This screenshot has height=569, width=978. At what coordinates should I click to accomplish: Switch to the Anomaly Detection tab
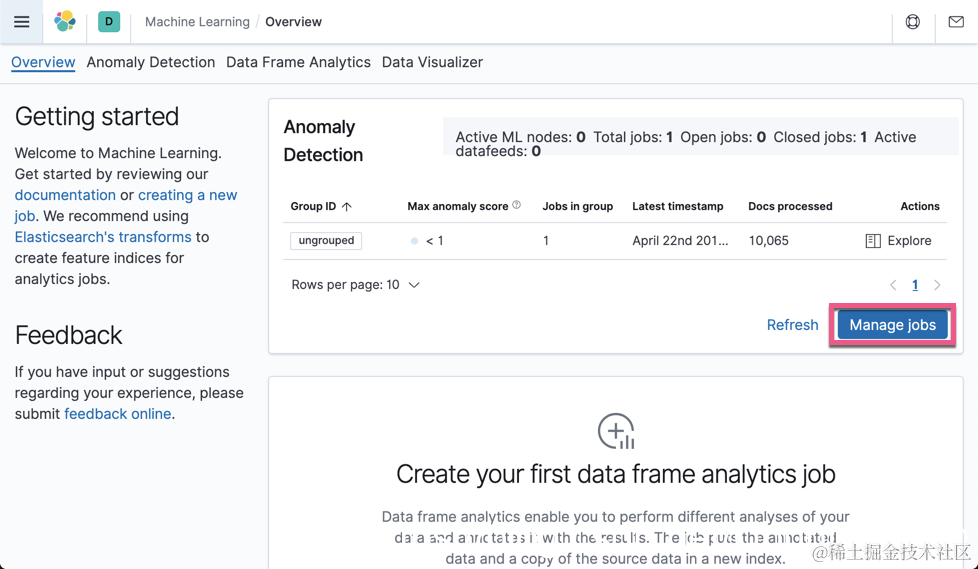[x=151, y=62]
